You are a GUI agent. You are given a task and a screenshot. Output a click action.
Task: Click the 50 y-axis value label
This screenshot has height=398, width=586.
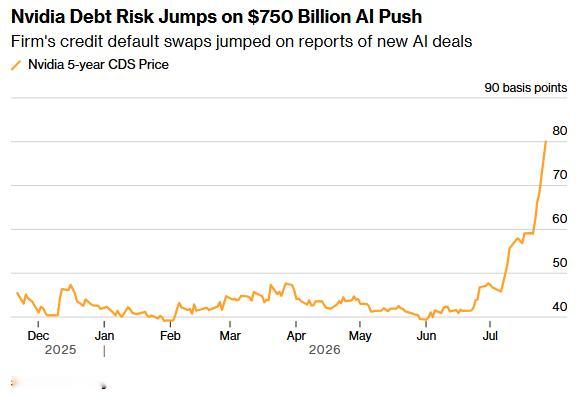pos(559,263)
